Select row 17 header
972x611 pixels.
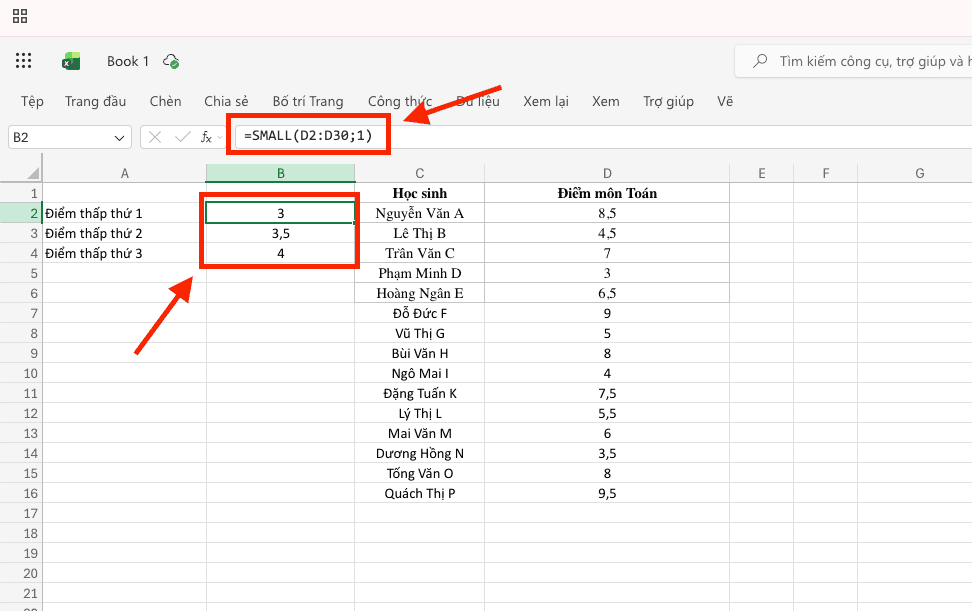(x=21, y=514)
